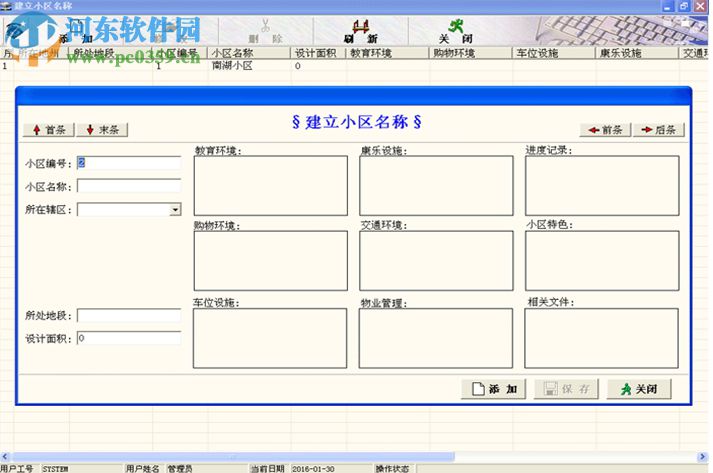Click the disabled 保存 button
The height and width of the screenshot is (473, 713).
click(566, 389)
